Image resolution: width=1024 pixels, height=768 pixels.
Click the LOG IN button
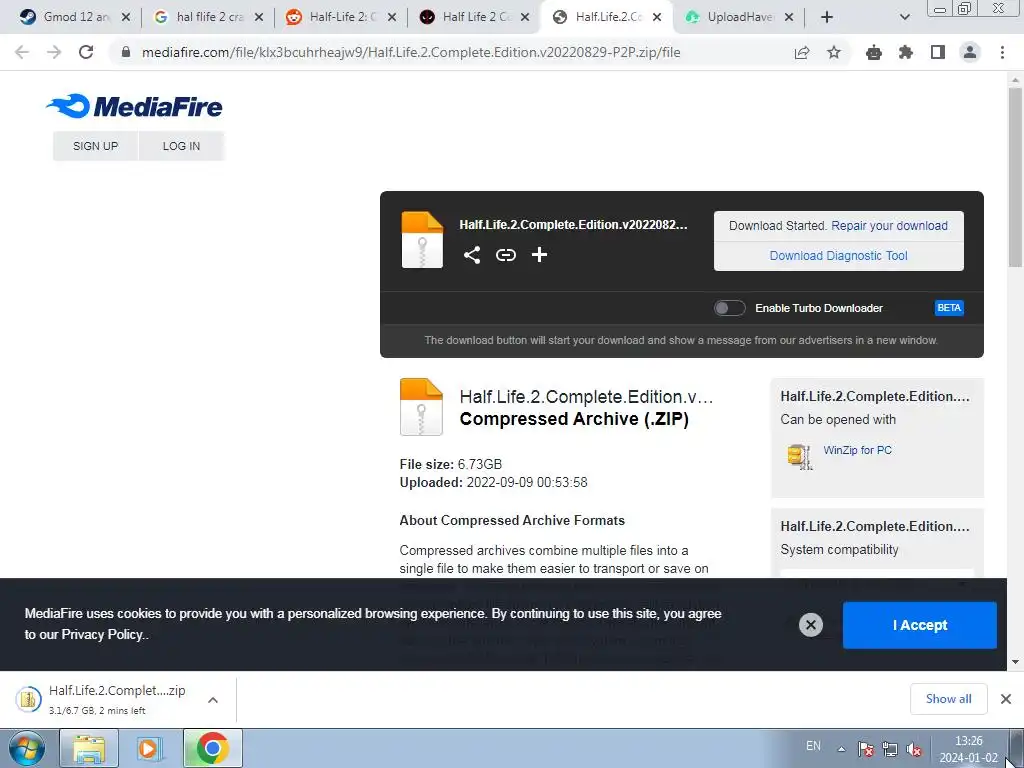tap(182, 146)
